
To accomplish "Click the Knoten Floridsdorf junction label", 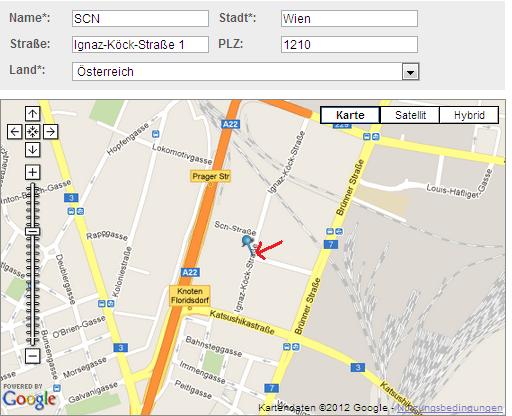I will click(190, 295).
